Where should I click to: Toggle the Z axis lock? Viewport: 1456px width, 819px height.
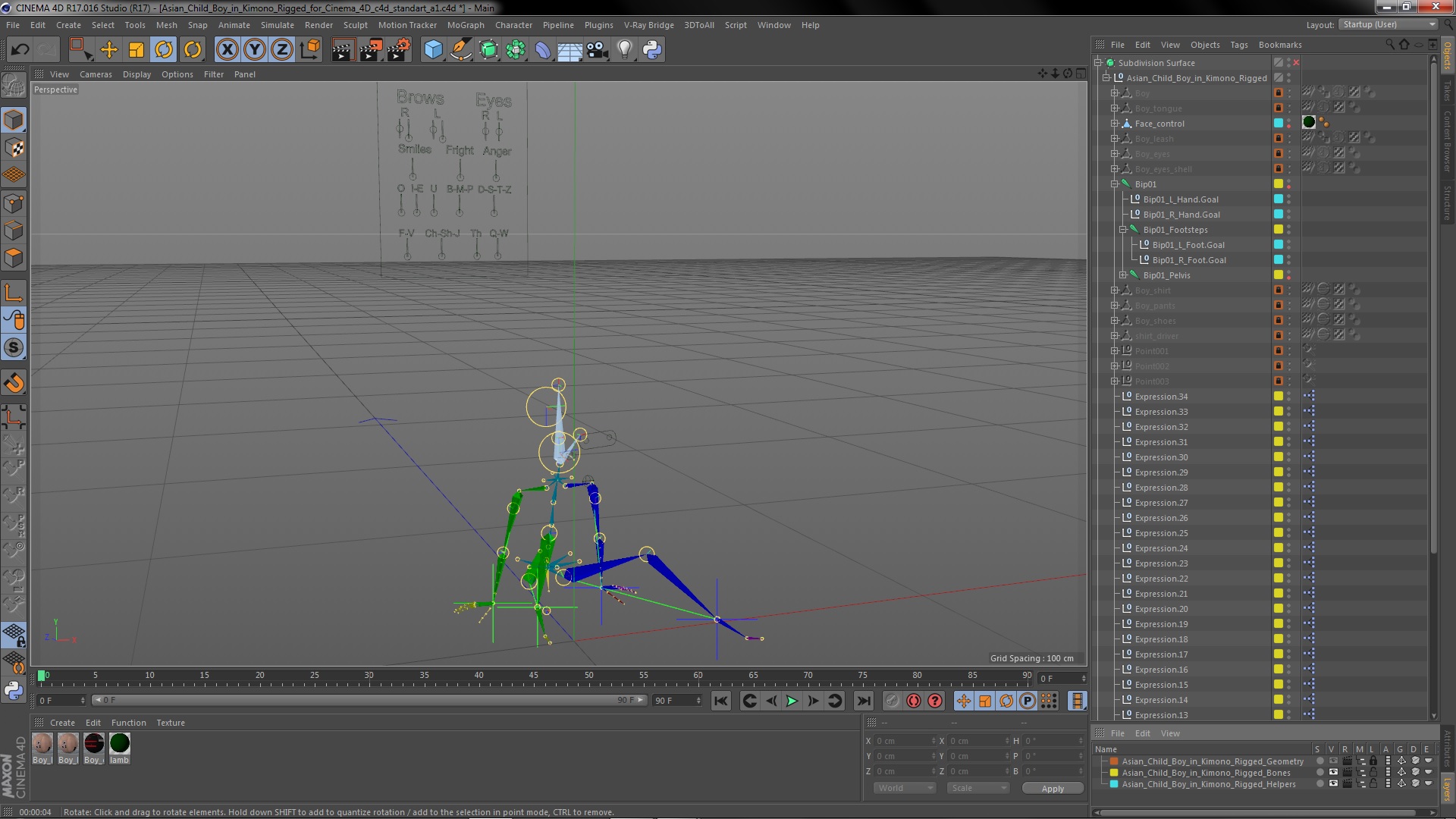(x=282, y=50)
